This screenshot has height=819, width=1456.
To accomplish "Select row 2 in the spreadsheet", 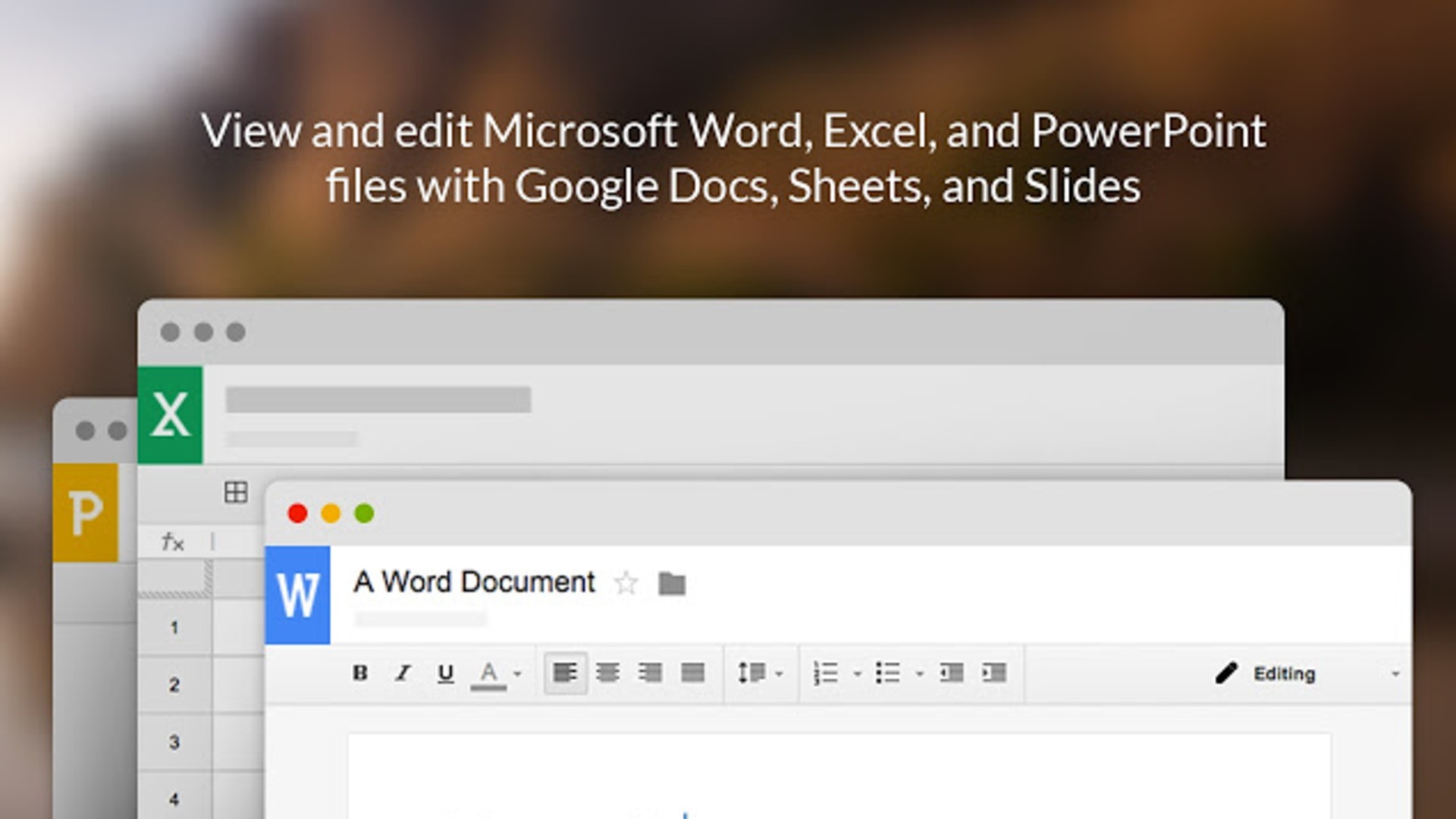I will pos(175,683).
